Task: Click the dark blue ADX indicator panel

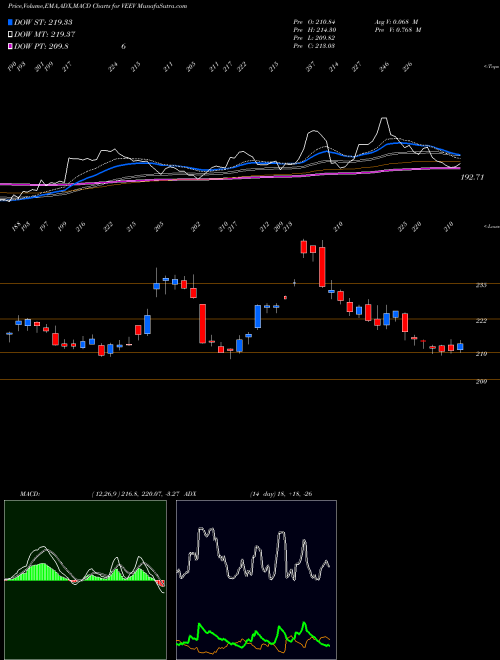Action: (256, 580)
